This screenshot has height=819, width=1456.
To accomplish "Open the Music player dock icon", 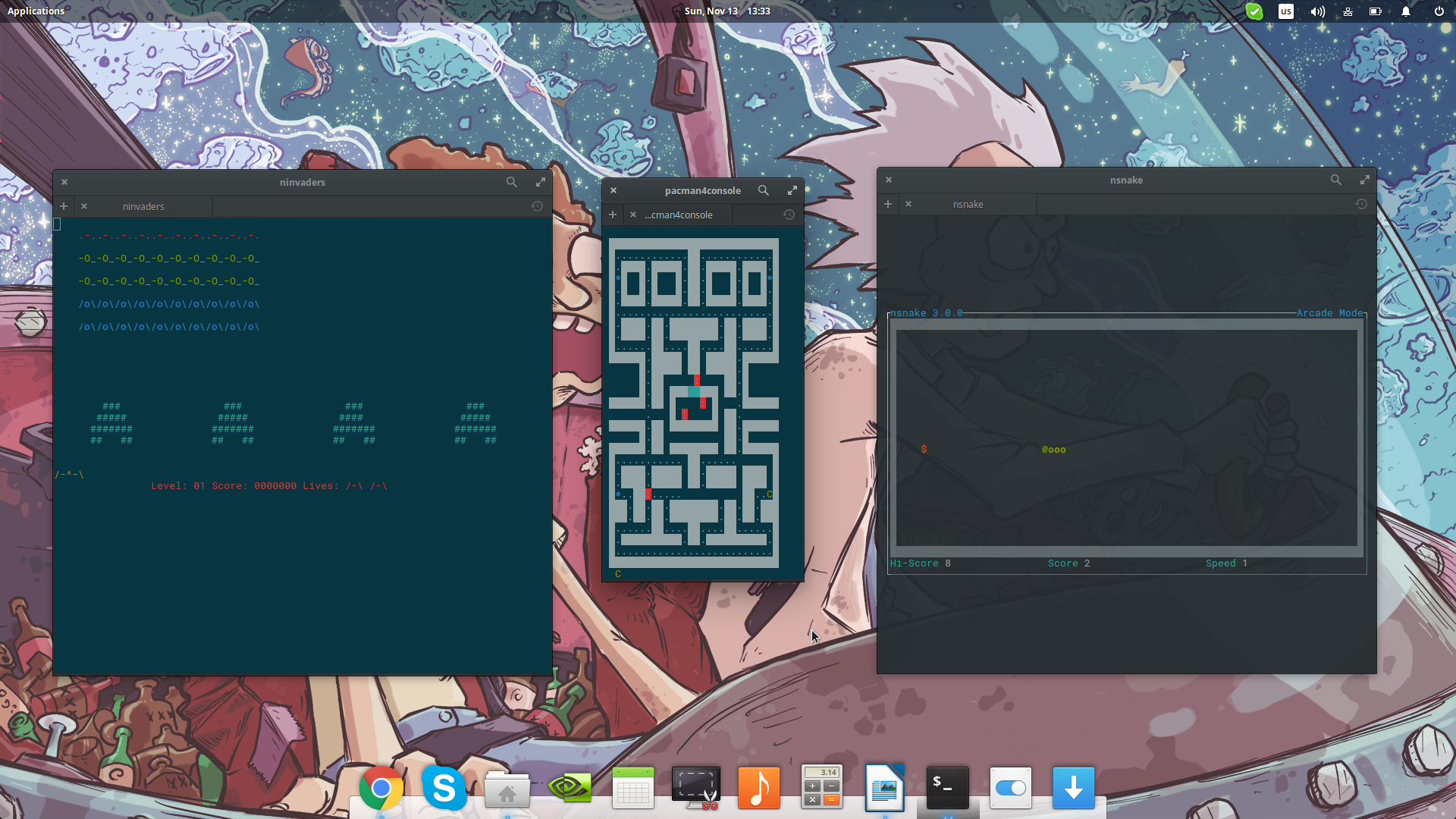I will tap(759, 789).
